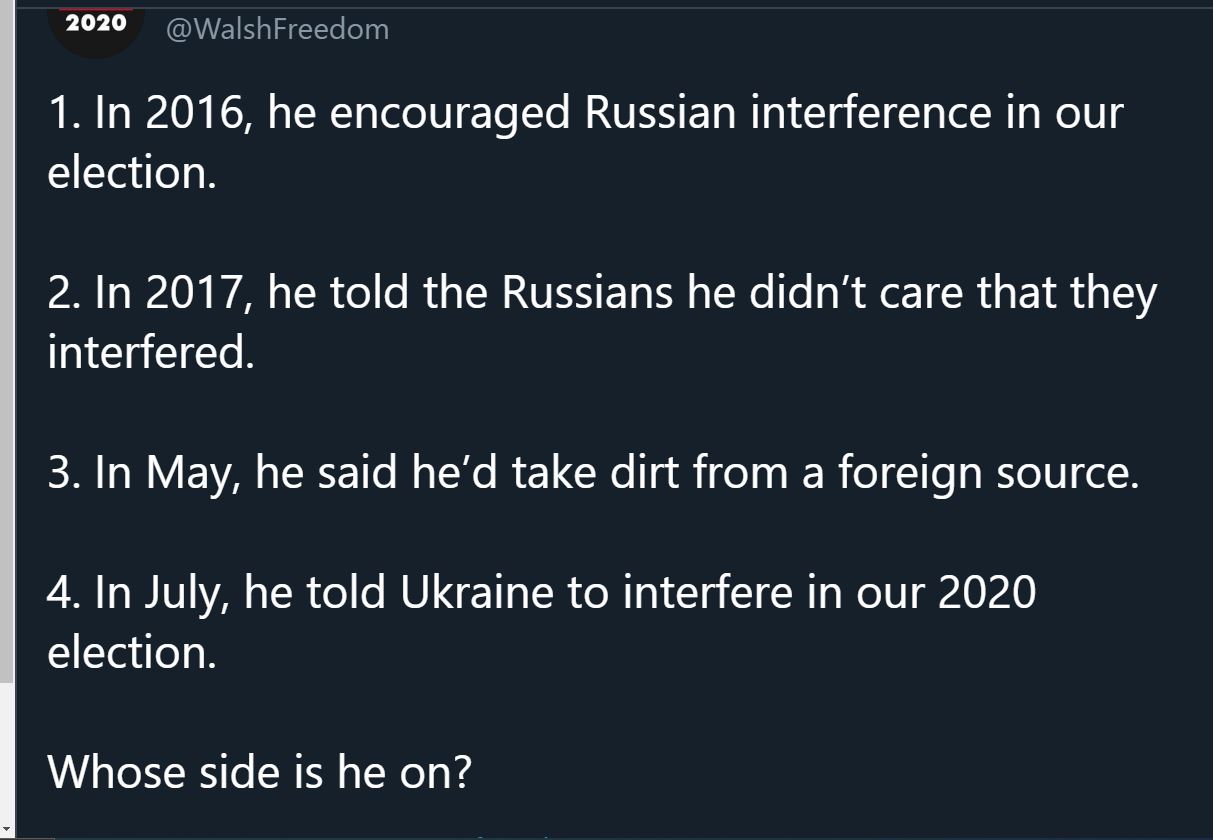Viewport: 1213px width, 840px height.
Task: Click the tweet line starting "1. In 2016"
Action: pyautogui.click(x=585, y=113)
